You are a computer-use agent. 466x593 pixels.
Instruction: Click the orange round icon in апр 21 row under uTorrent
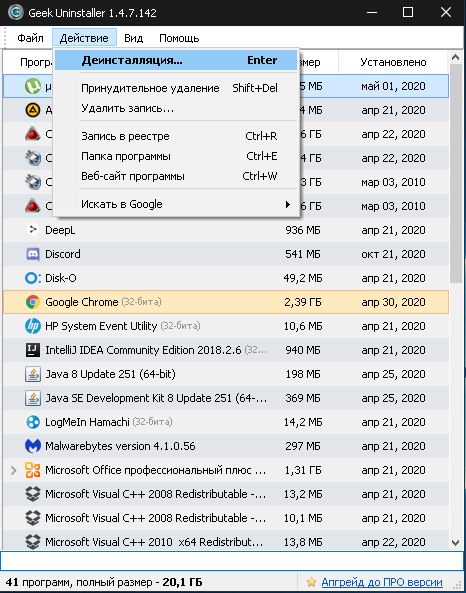pos(33,110)
